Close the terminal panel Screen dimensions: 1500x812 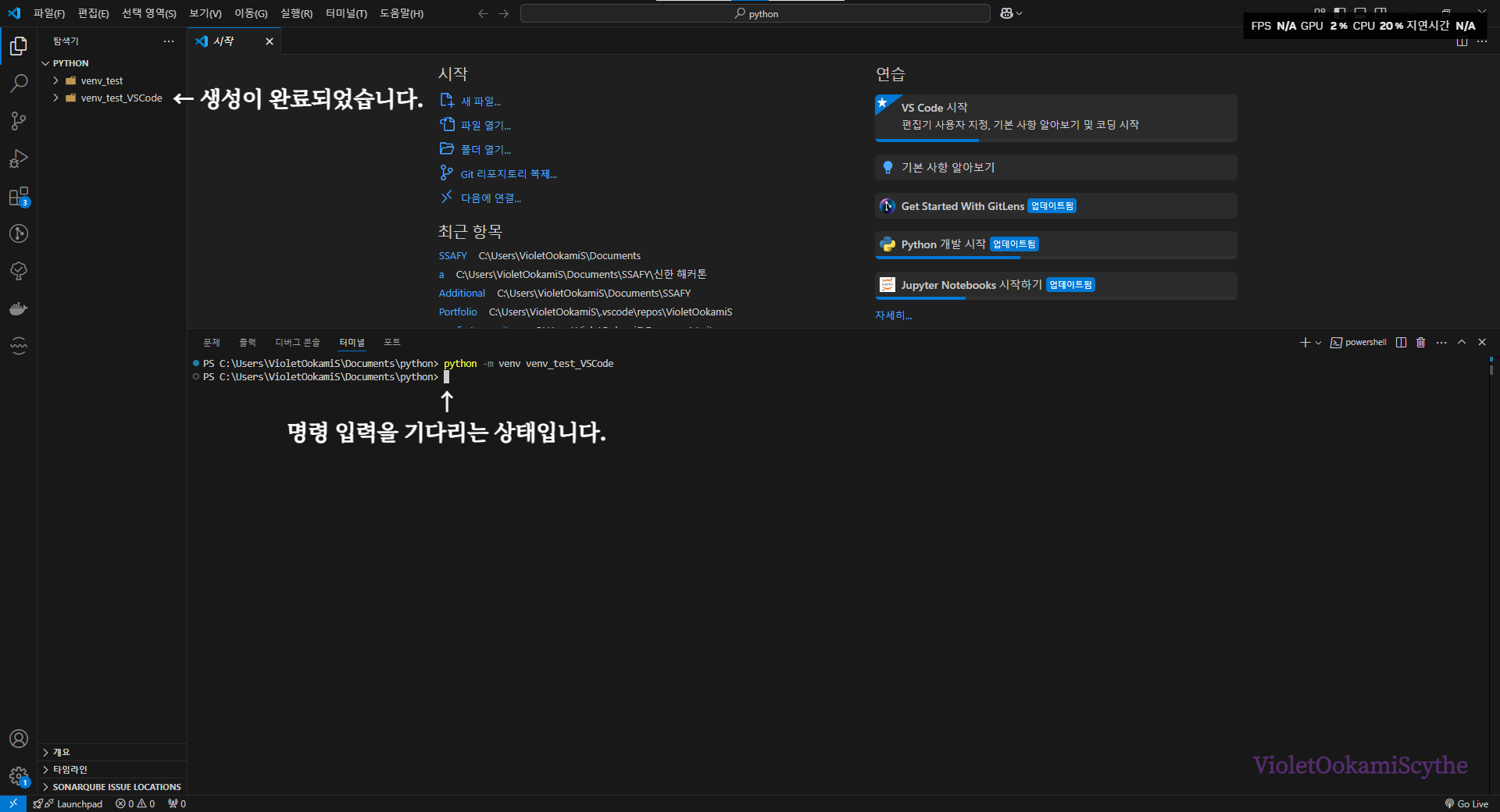point(1482,342)
